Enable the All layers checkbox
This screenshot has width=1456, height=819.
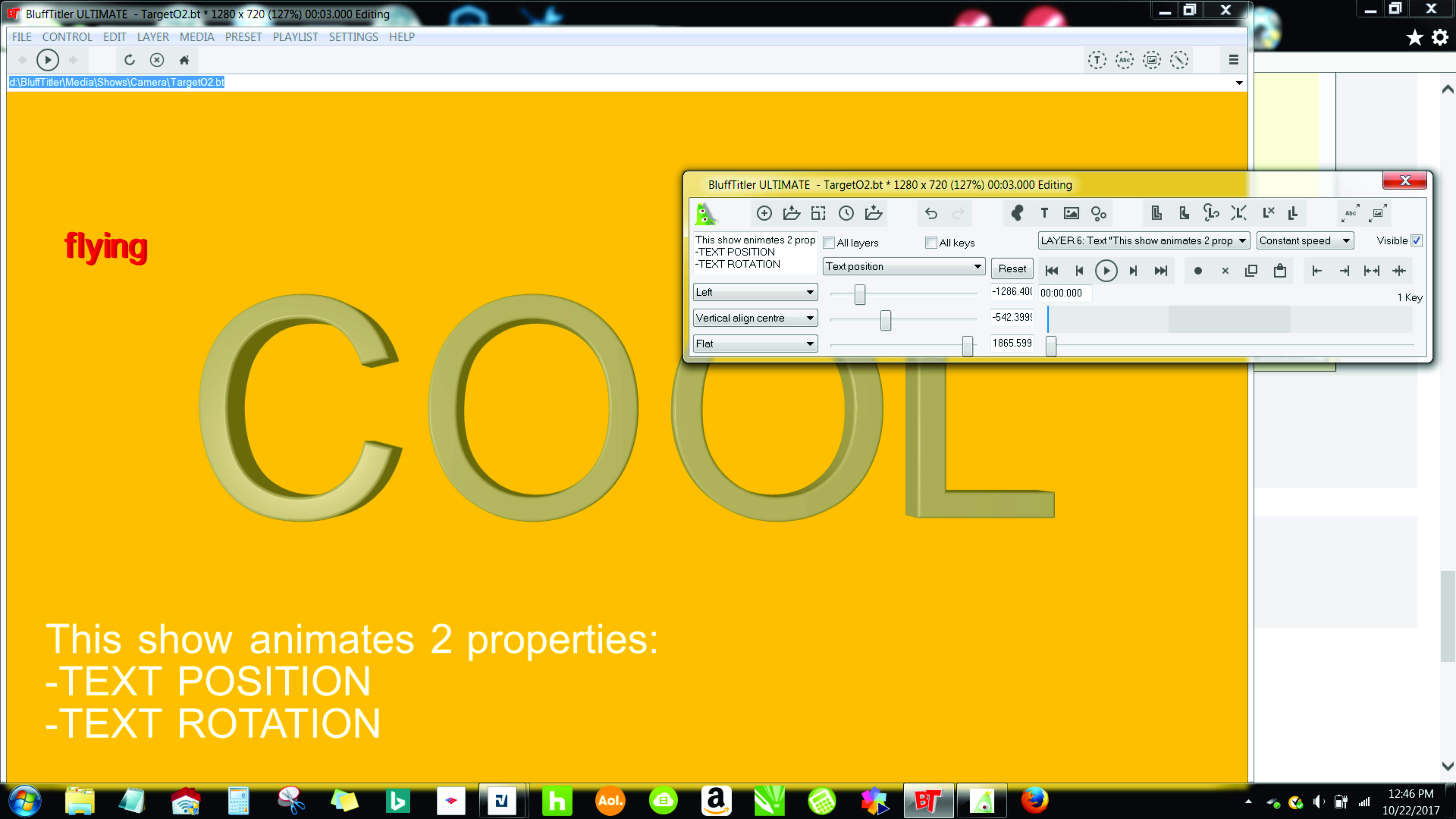(x=829, y=243)
